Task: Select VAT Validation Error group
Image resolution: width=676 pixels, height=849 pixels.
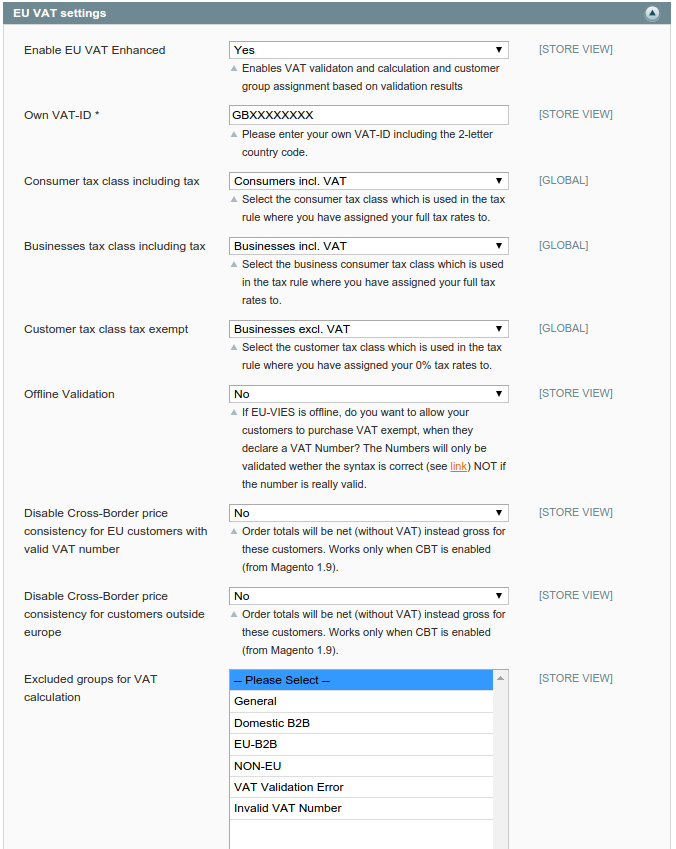Action: point(360,787)
